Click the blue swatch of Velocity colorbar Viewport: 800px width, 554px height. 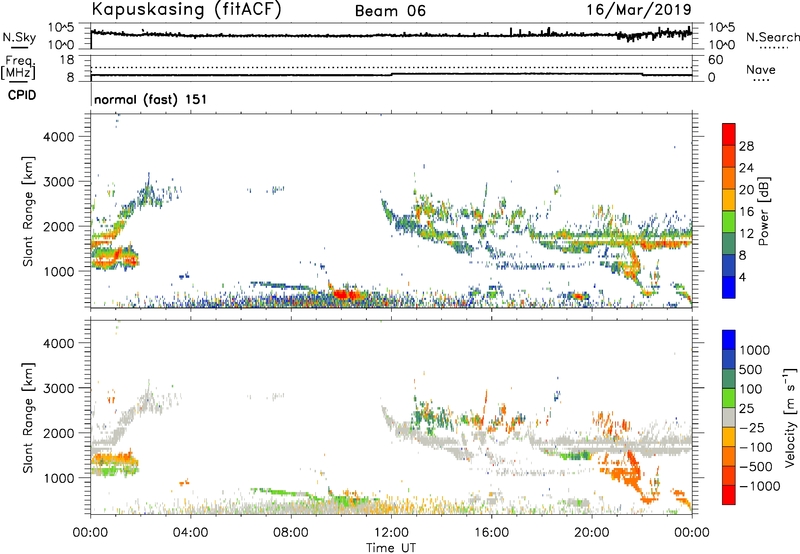729,340
